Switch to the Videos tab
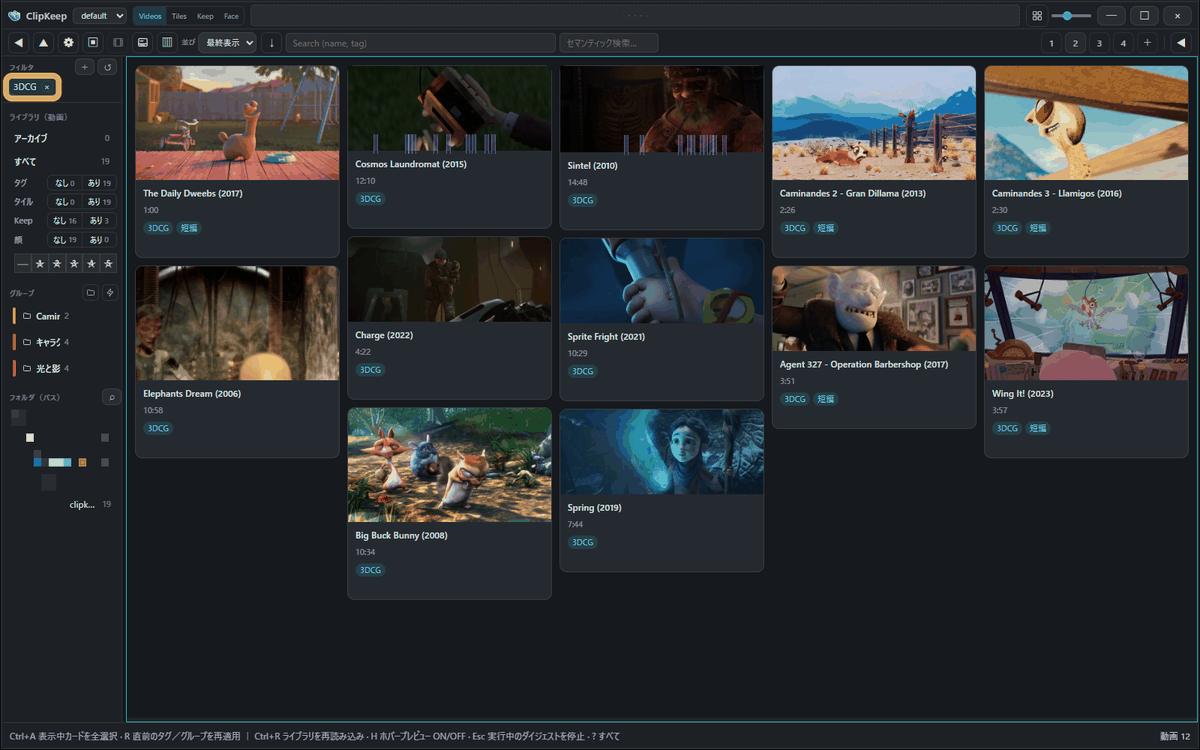 (150, 16)
